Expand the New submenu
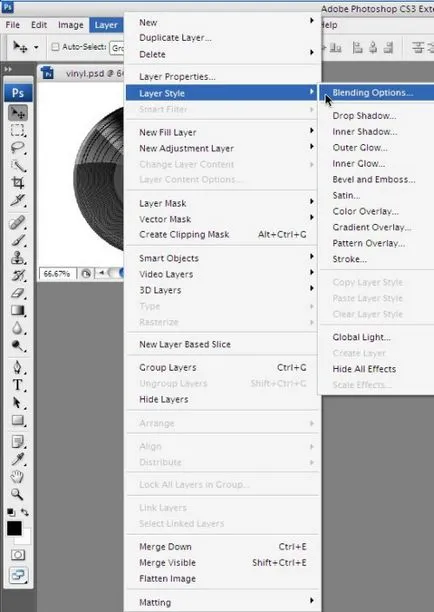 click(x=223, y=23)
